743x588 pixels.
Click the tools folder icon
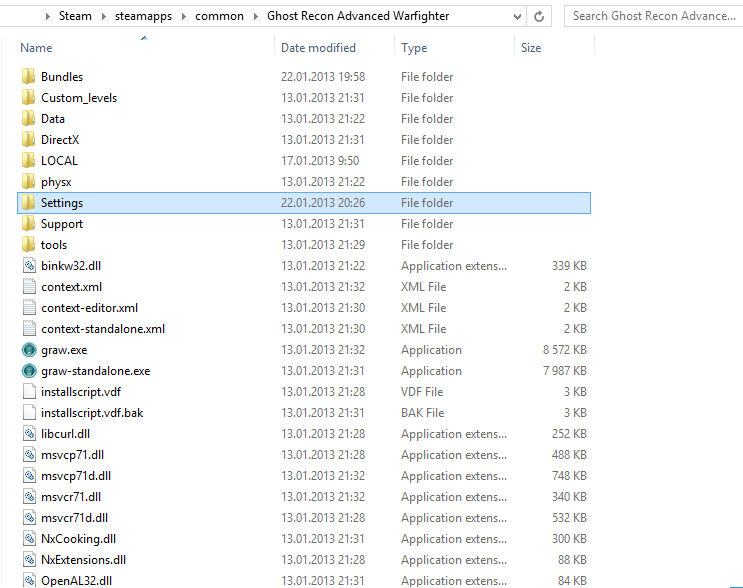(x=28, y=244)
